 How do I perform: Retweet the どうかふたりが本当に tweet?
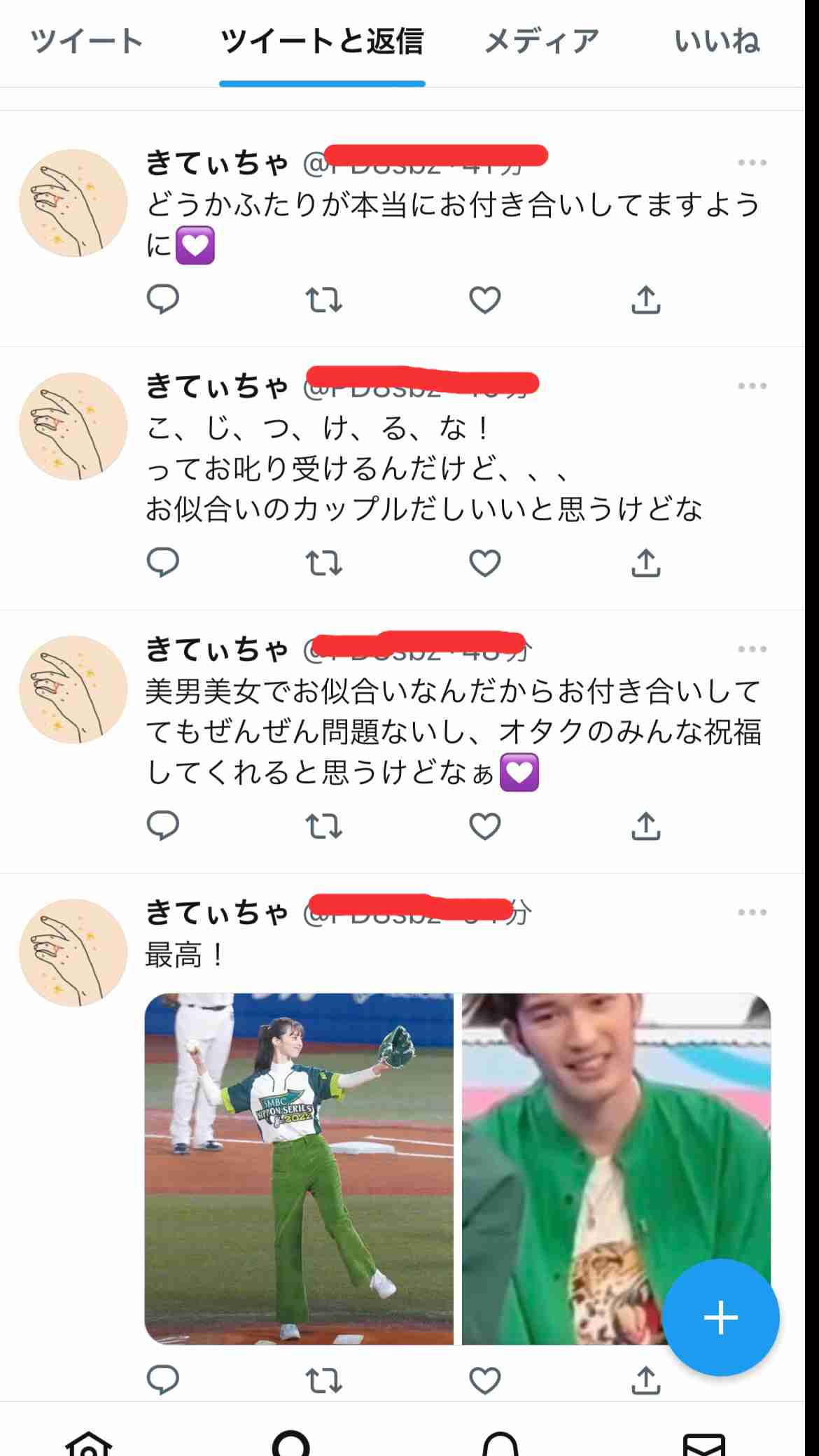click(324, 300)
